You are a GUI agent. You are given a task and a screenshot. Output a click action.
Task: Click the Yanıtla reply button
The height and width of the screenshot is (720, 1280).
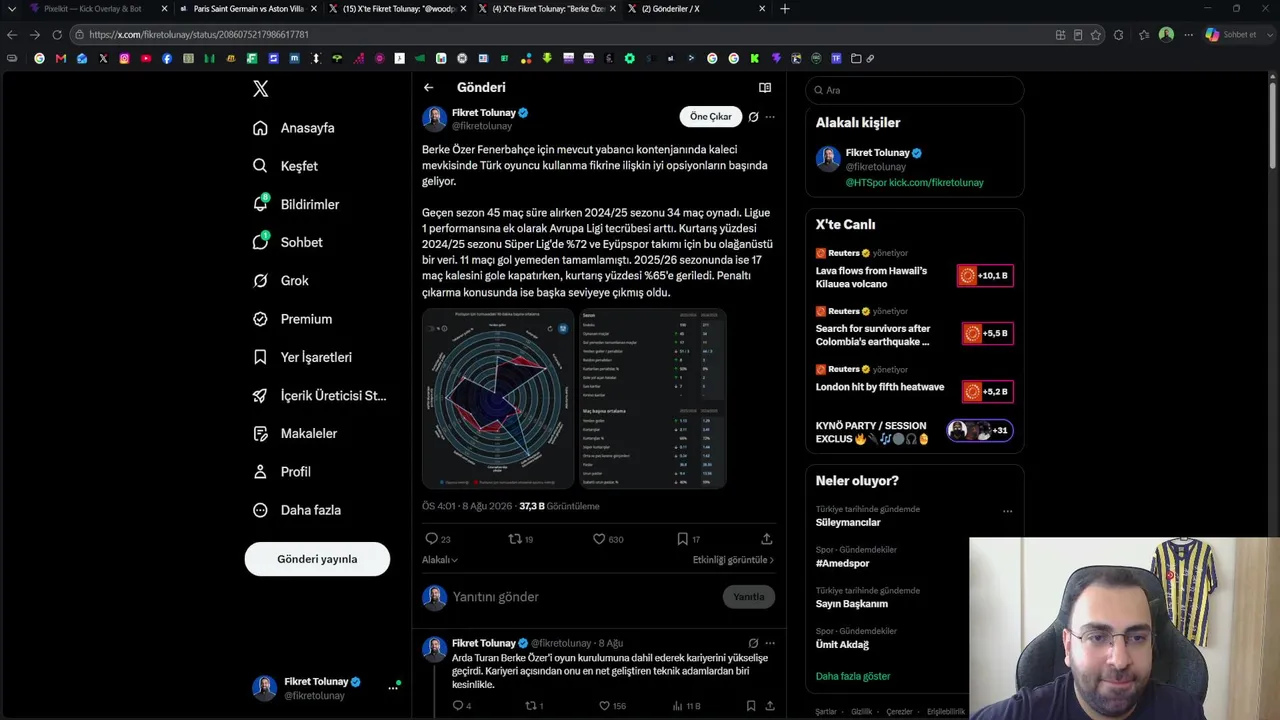[x=748, y=597]
